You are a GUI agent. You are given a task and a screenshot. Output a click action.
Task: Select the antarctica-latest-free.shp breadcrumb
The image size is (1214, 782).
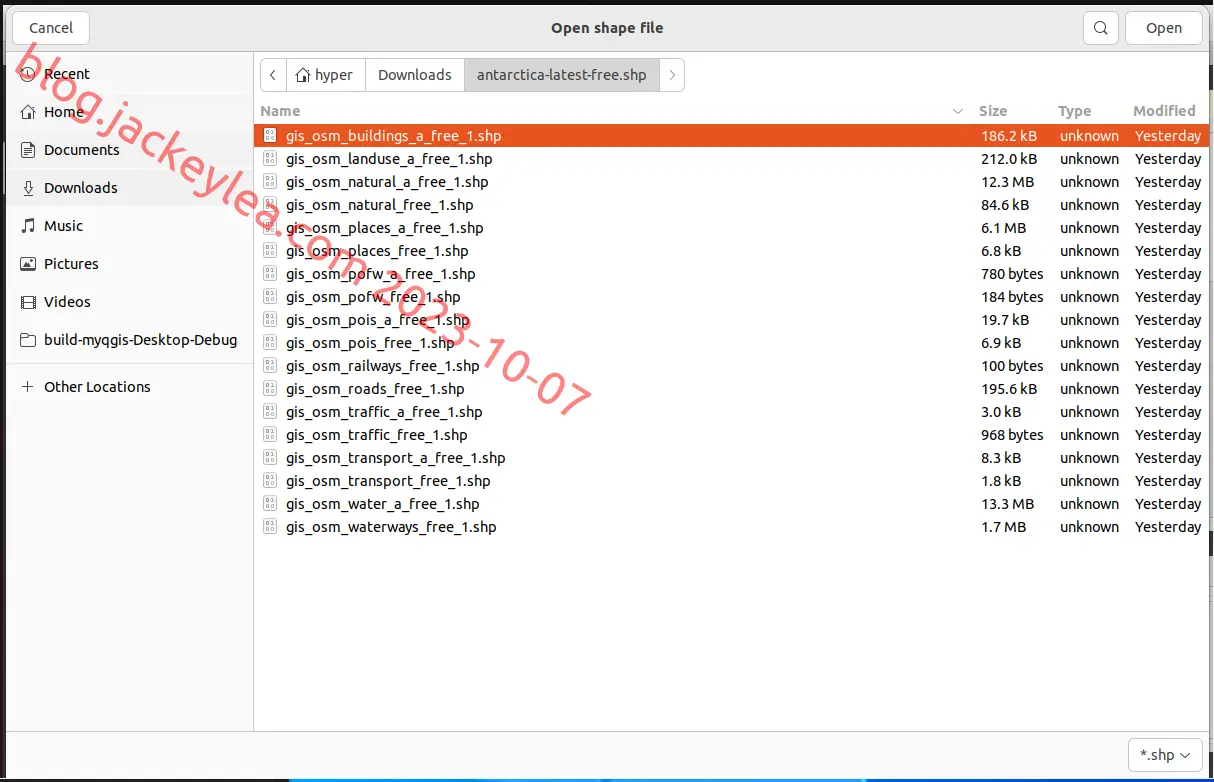(562, 75)
